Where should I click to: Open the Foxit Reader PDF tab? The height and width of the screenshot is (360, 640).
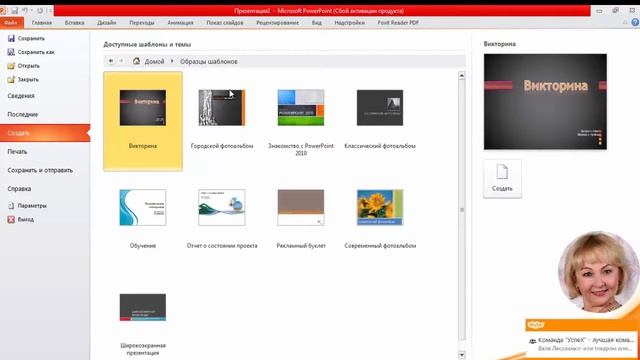(398, 23)
